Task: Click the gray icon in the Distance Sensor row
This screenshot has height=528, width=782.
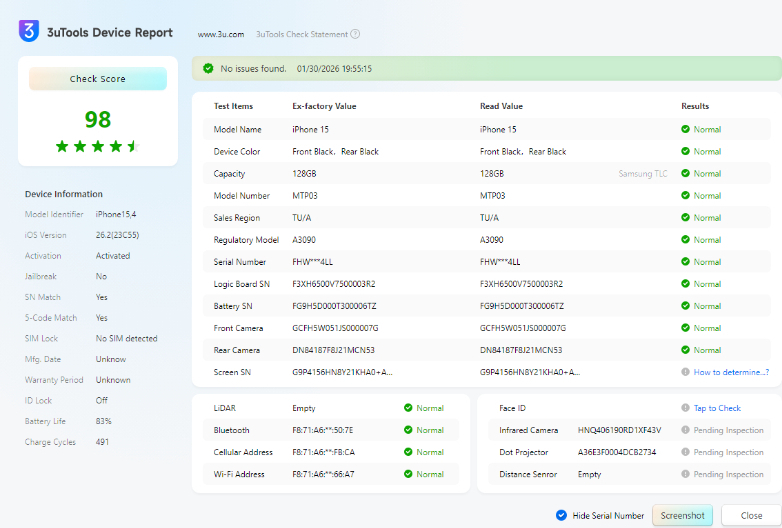Action: [685, 474]
